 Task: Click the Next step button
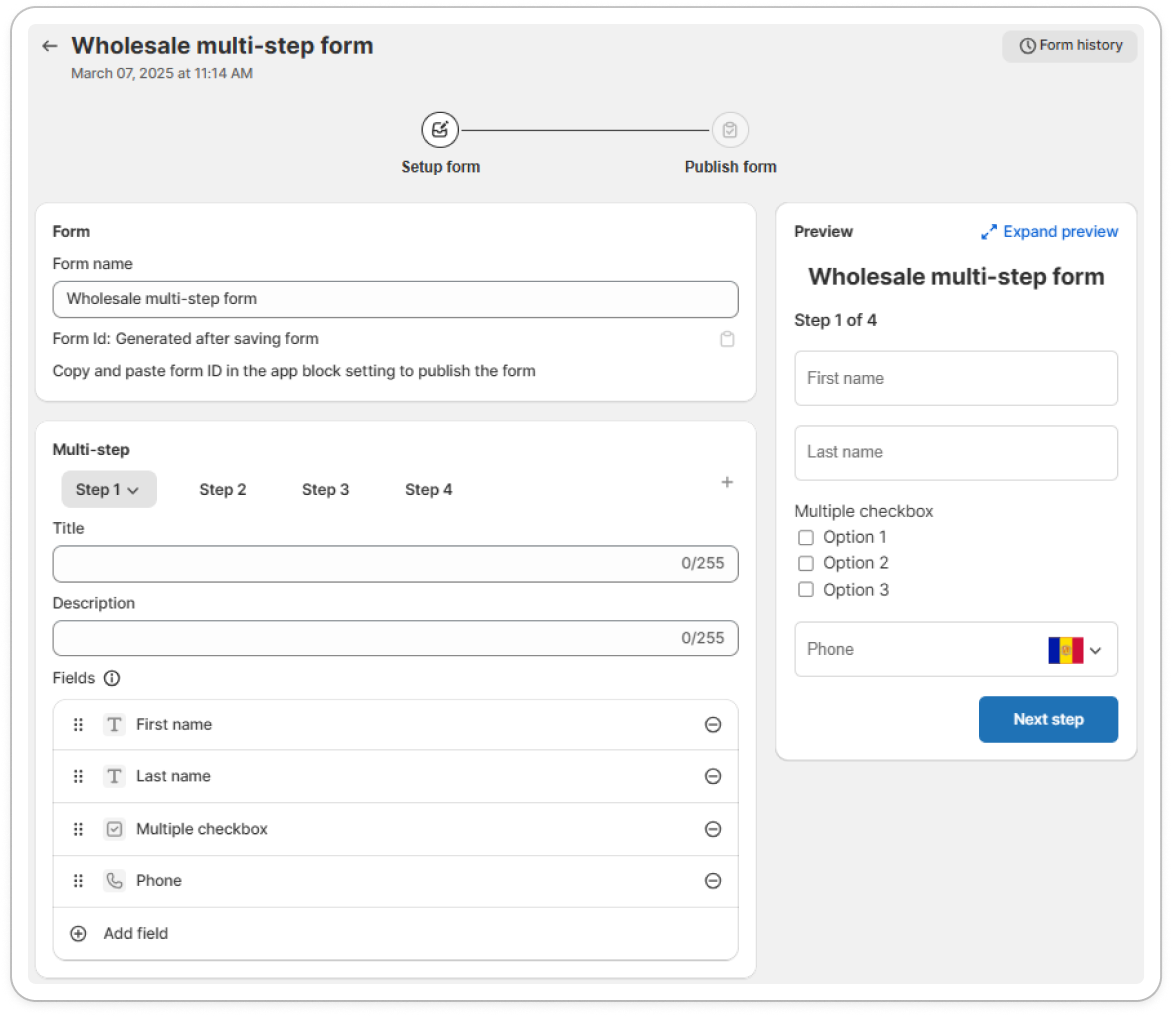click(1048, 720)
